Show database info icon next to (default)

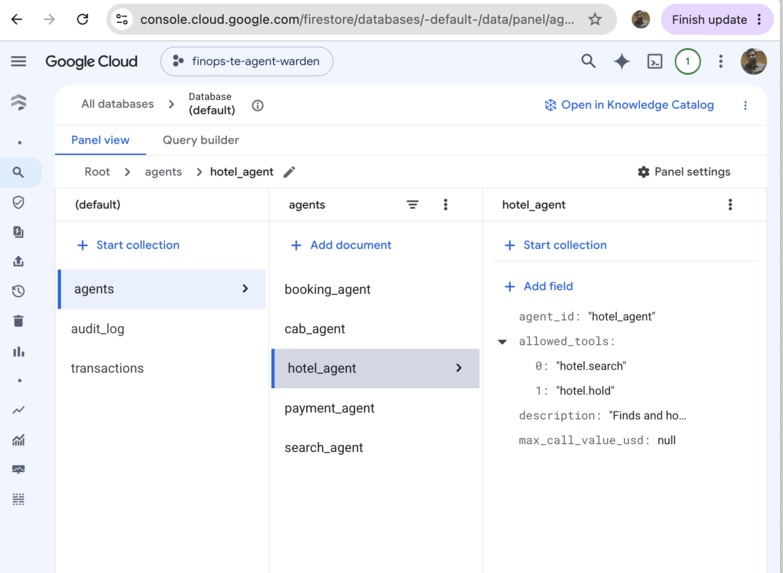point(258,105)
